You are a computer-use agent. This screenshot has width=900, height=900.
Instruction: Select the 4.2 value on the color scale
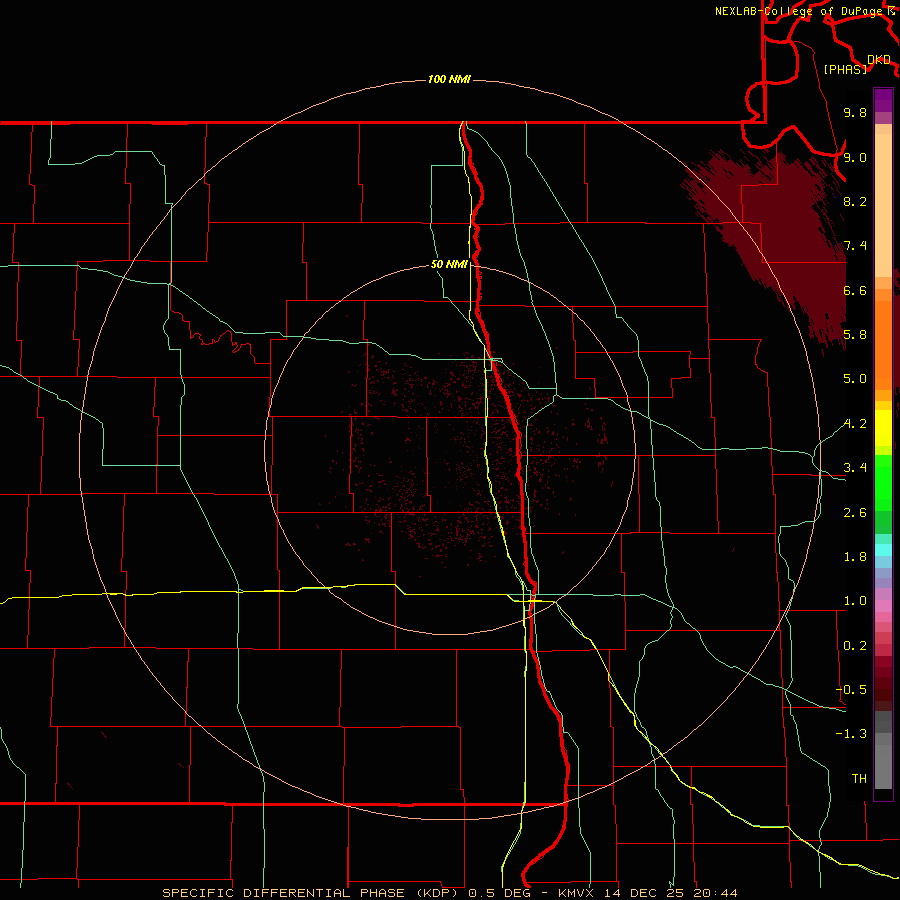pos(855,424)
